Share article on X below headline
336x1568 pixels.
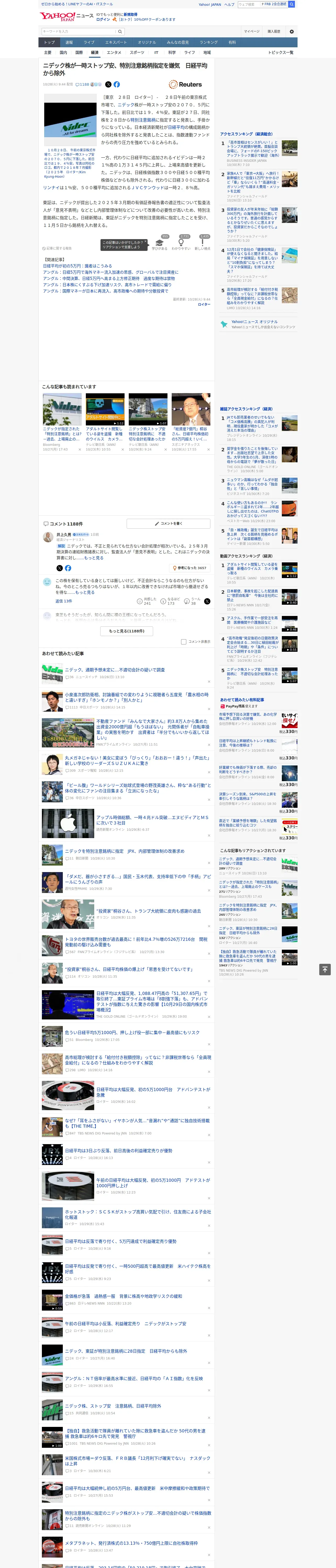click(109, 85)
